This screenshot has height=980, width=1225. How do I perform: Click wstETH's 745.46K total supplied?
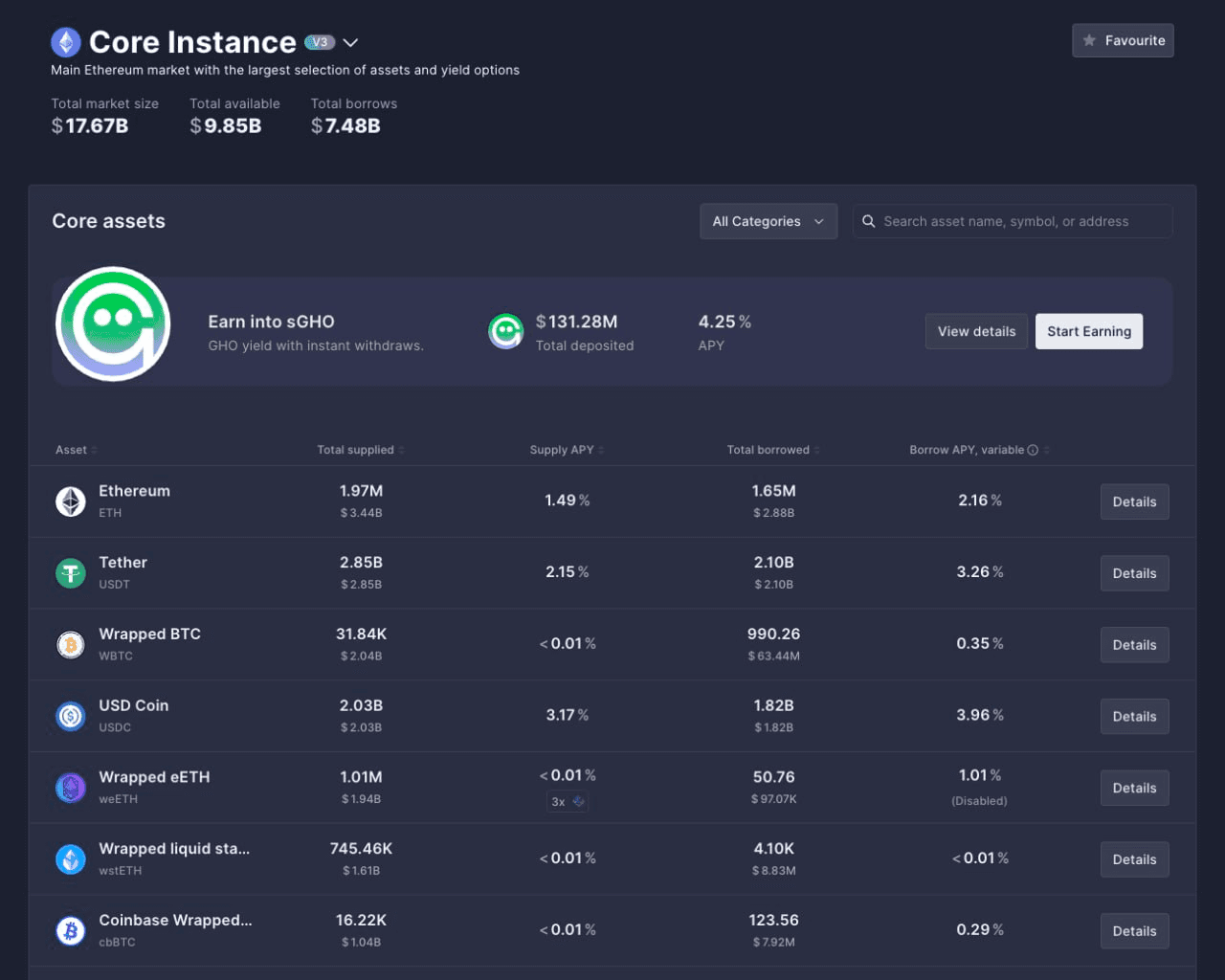tap(361, 849)
